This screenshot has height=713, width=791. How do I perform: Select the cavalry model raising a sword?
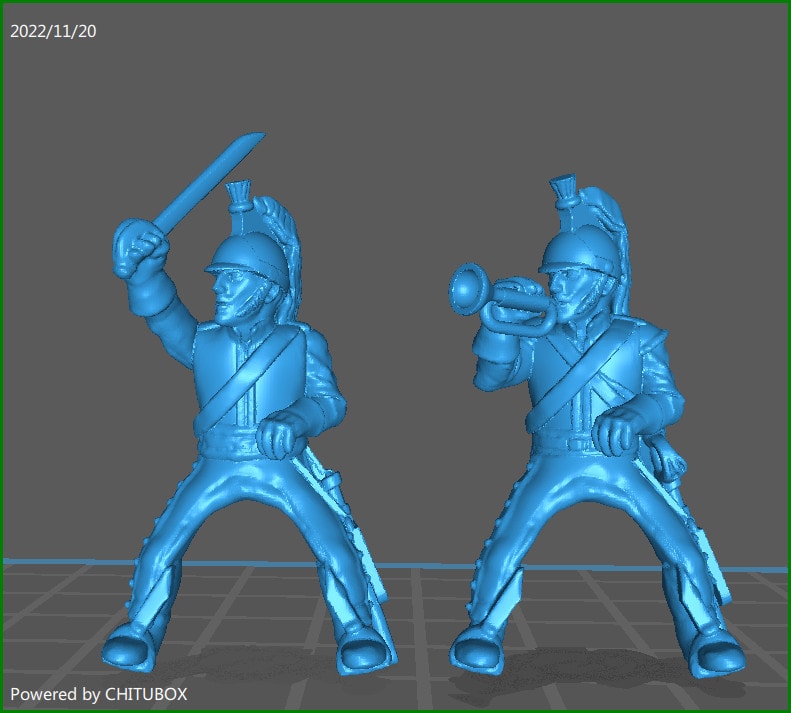[x=250, y=404]
